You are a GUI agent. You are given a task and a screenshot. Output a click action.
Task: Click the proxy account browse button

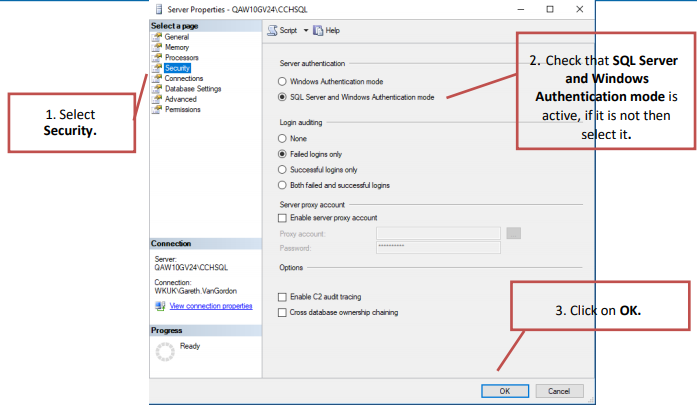point(513,233)
